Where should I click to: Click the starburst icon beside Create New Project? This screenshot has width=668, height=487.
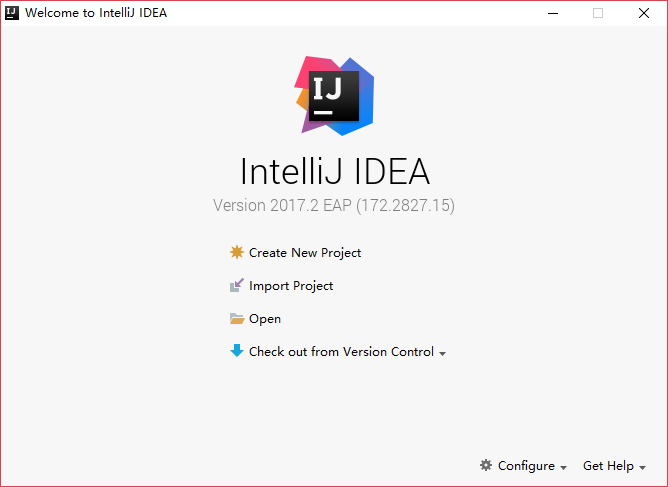[x=237, y=253]
